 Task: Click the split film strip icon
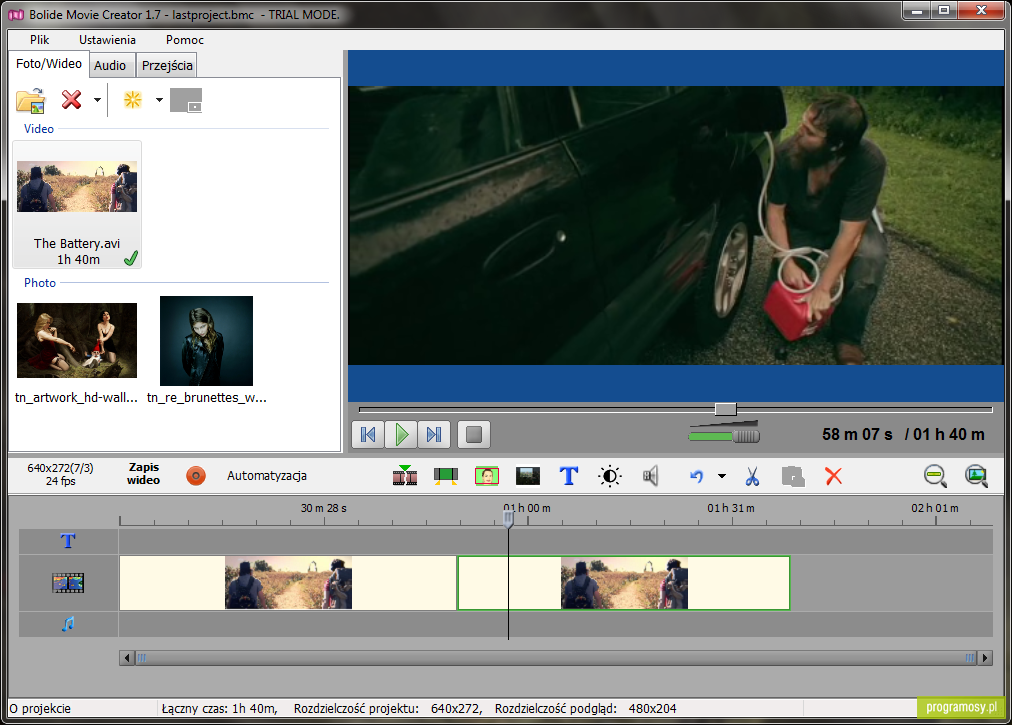405,475
